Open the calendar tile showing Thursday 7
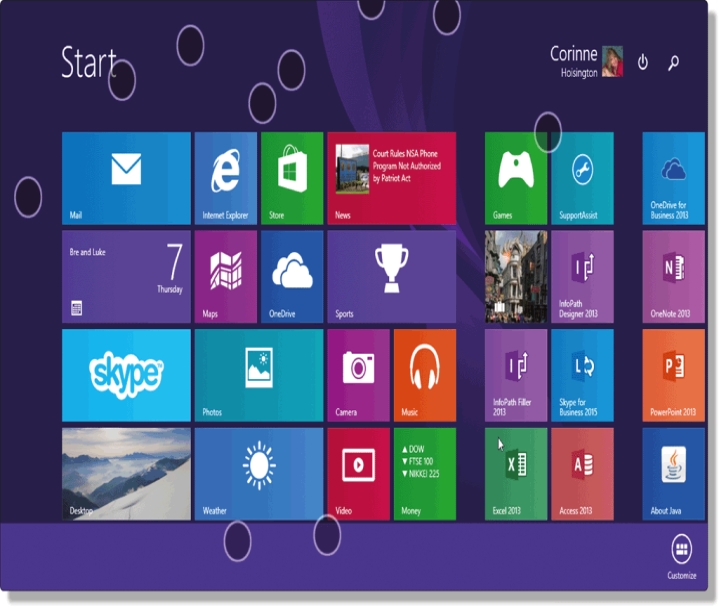719x607 pixels. 126,277
